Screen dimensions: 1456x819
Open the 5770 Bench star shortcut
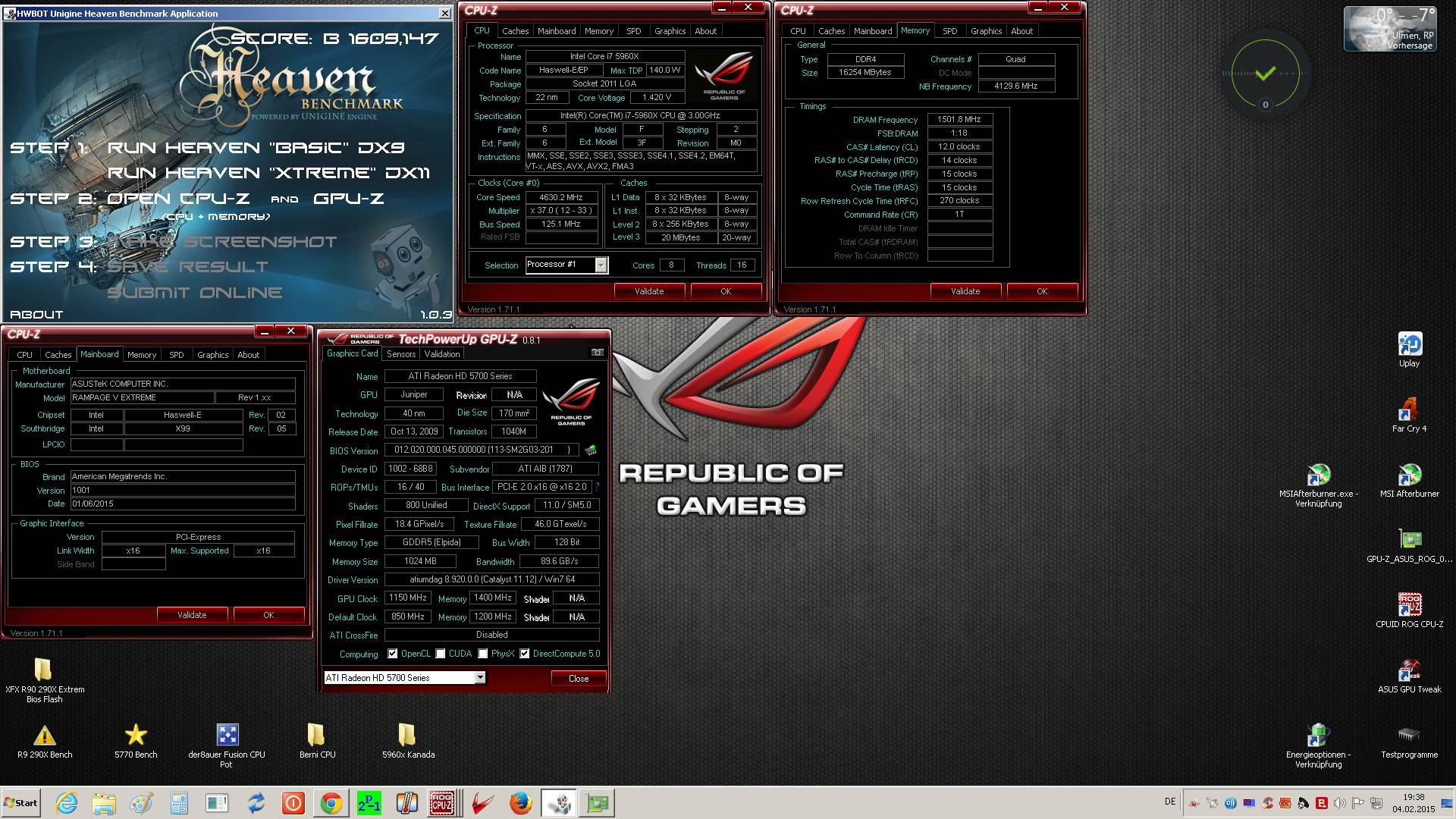tap(136, 741)
